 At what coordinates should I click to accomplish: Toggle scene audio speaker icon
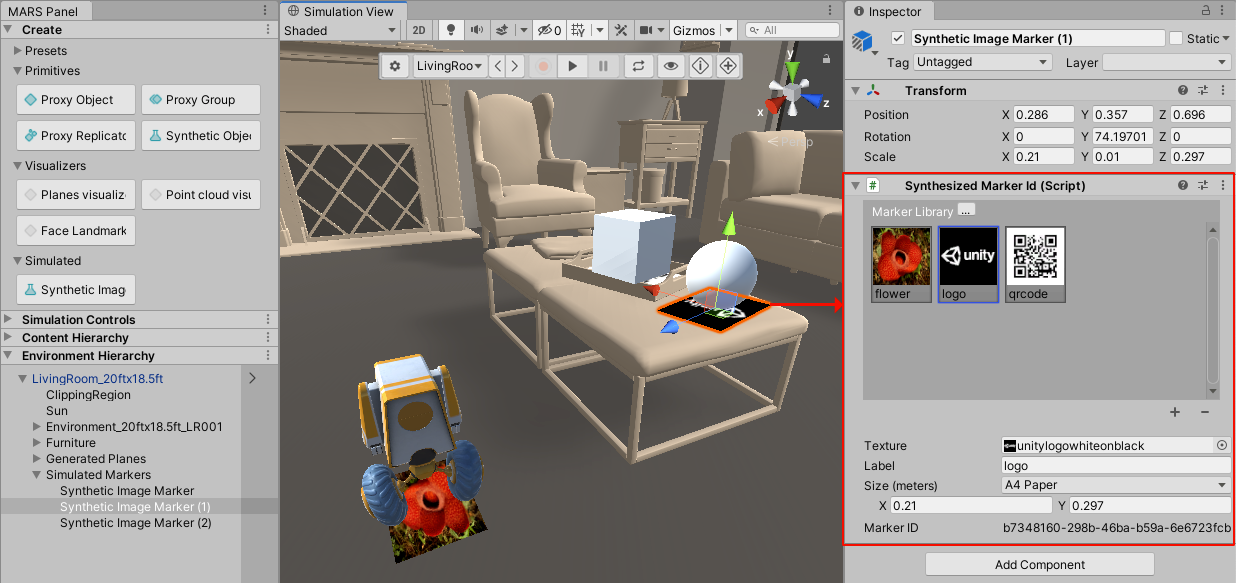tap(476, 30)
